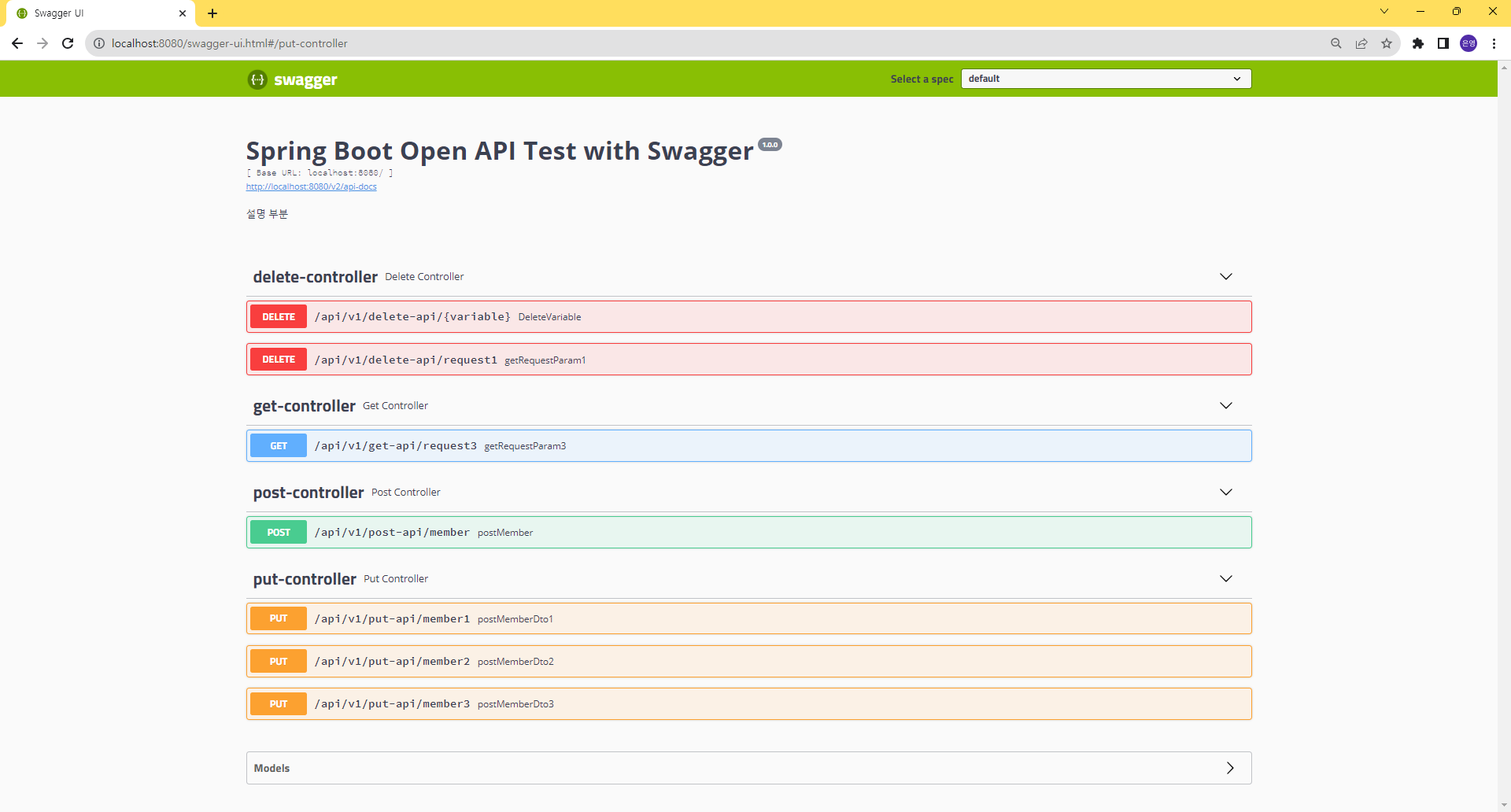Expand GET /api/v1/get-api/request3 operation
This screenshot has height=812, width=1511.
pos(748,445)
